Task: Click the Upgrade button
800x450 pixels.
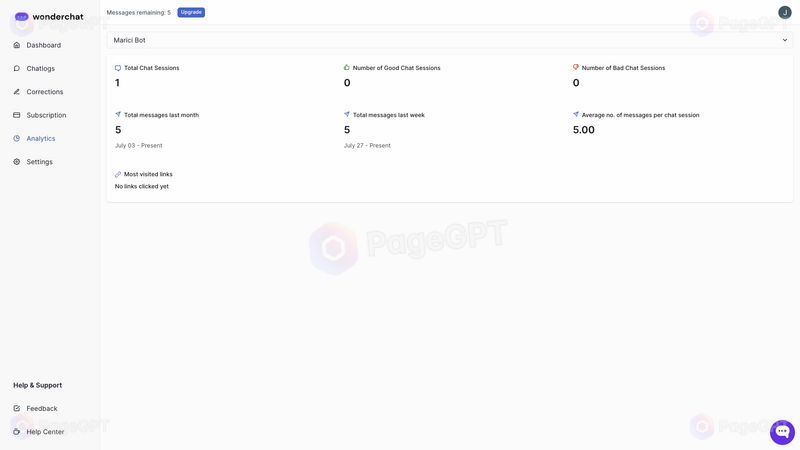Action: [x=191, y=12]
